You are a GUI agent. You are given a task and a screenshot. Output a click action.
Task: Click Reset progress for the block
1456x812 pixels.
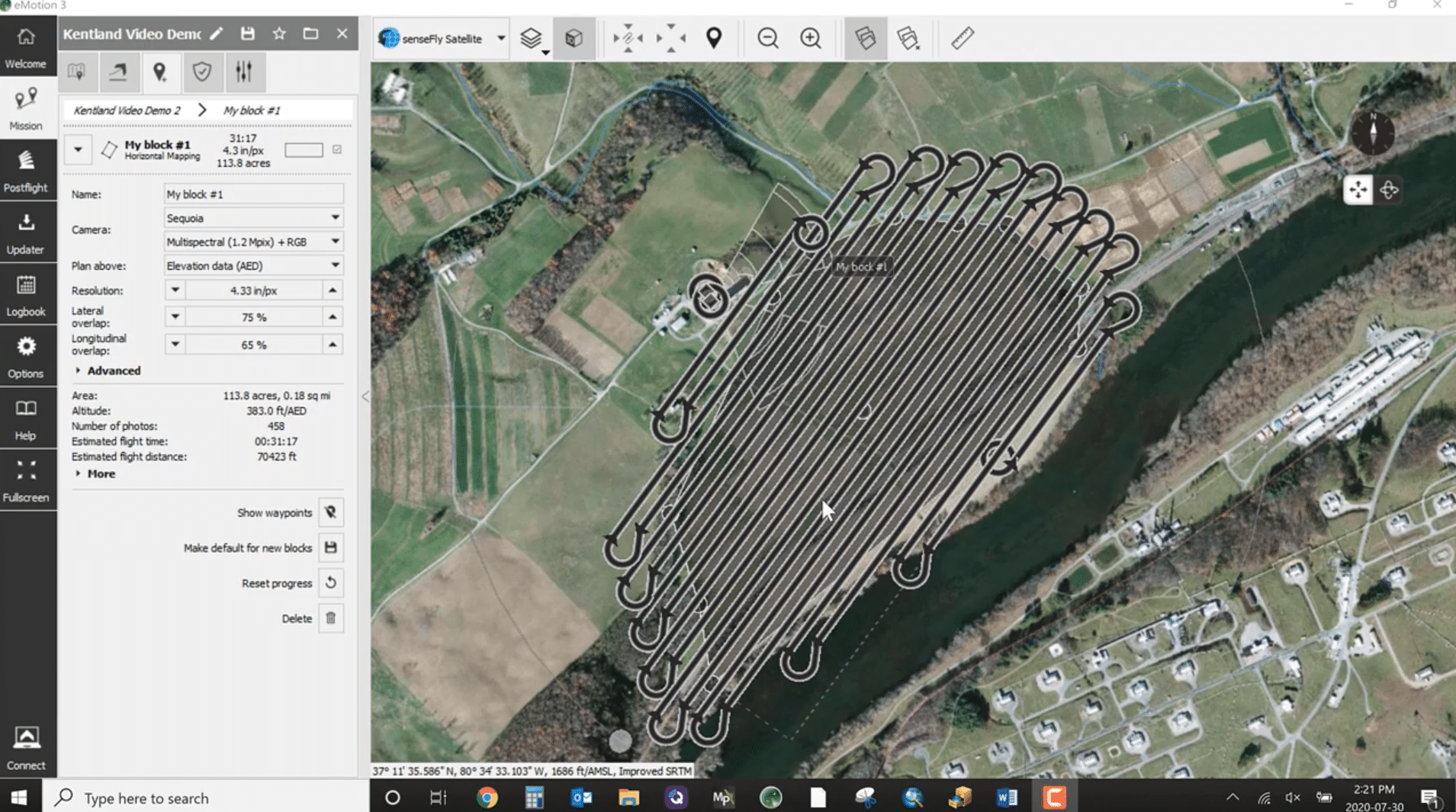[x=330, y=582]
